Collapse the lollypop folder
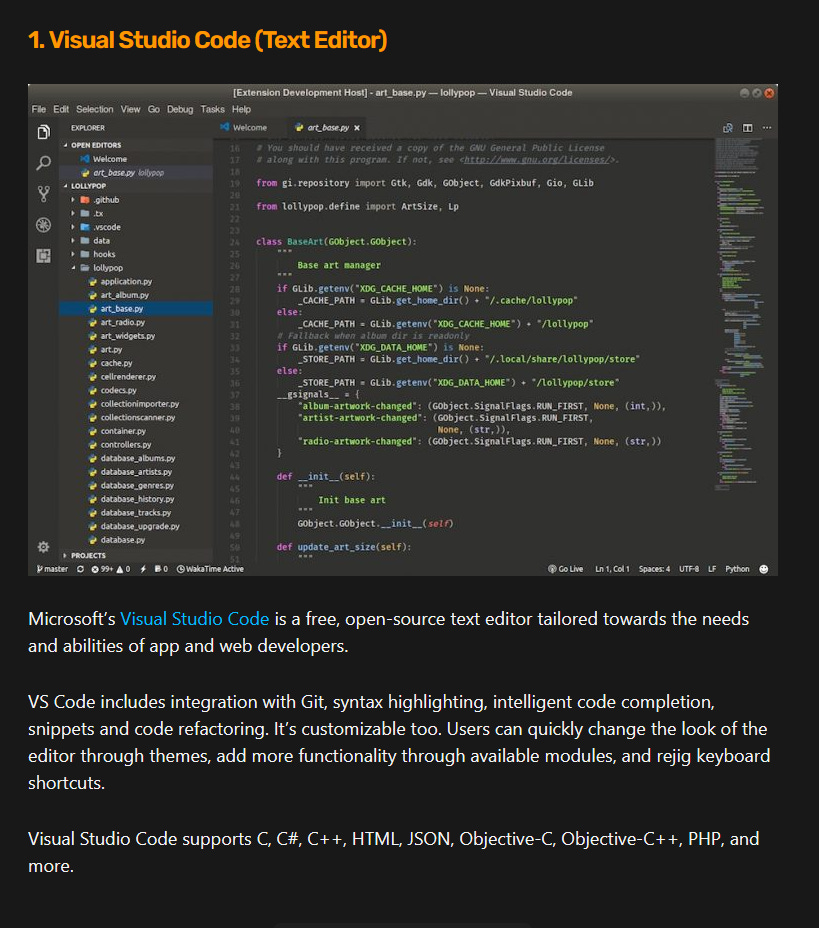 [x=107, y=268]
